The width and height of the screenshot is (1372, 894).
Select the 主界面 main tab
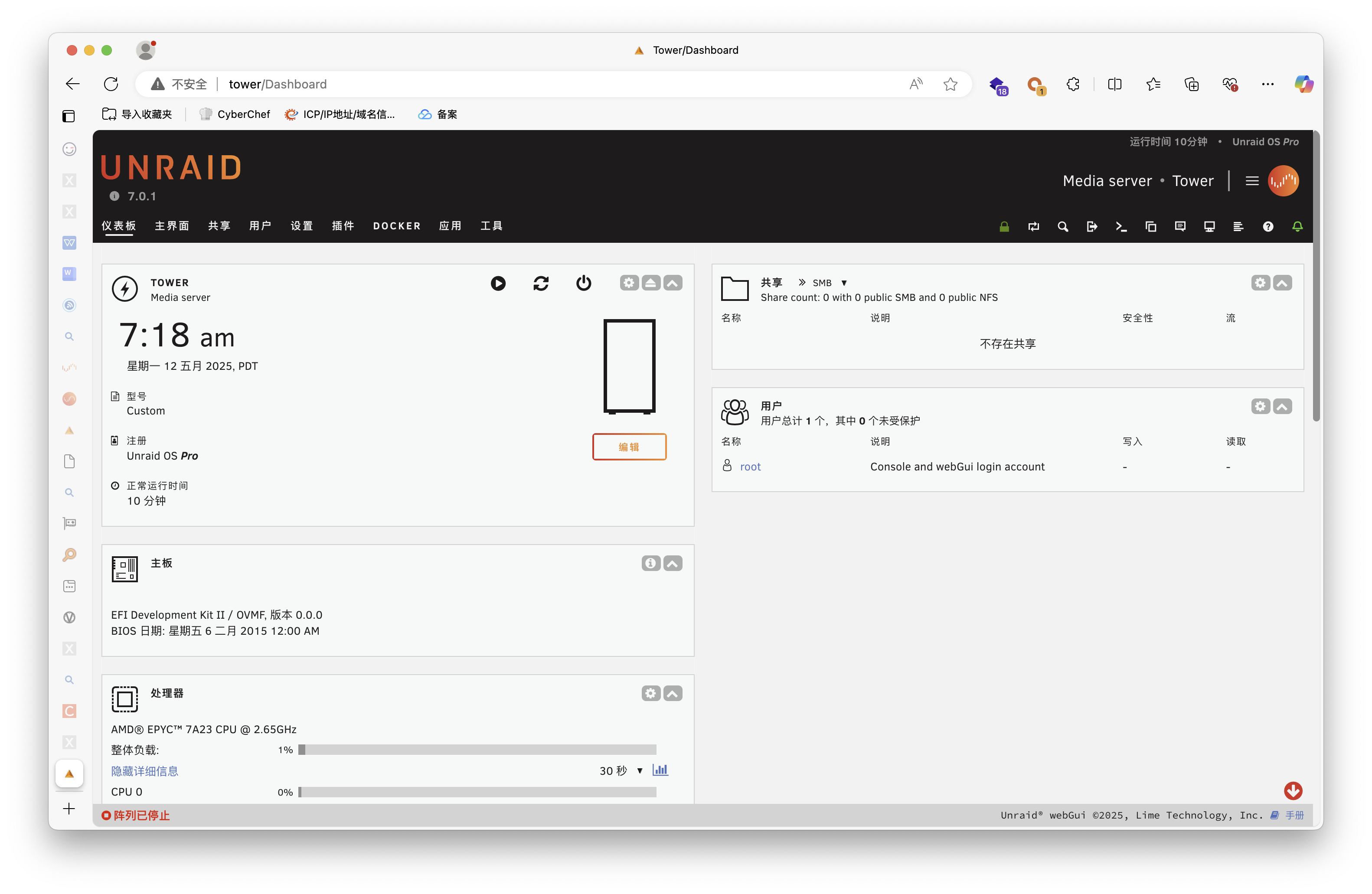(172, 226)
